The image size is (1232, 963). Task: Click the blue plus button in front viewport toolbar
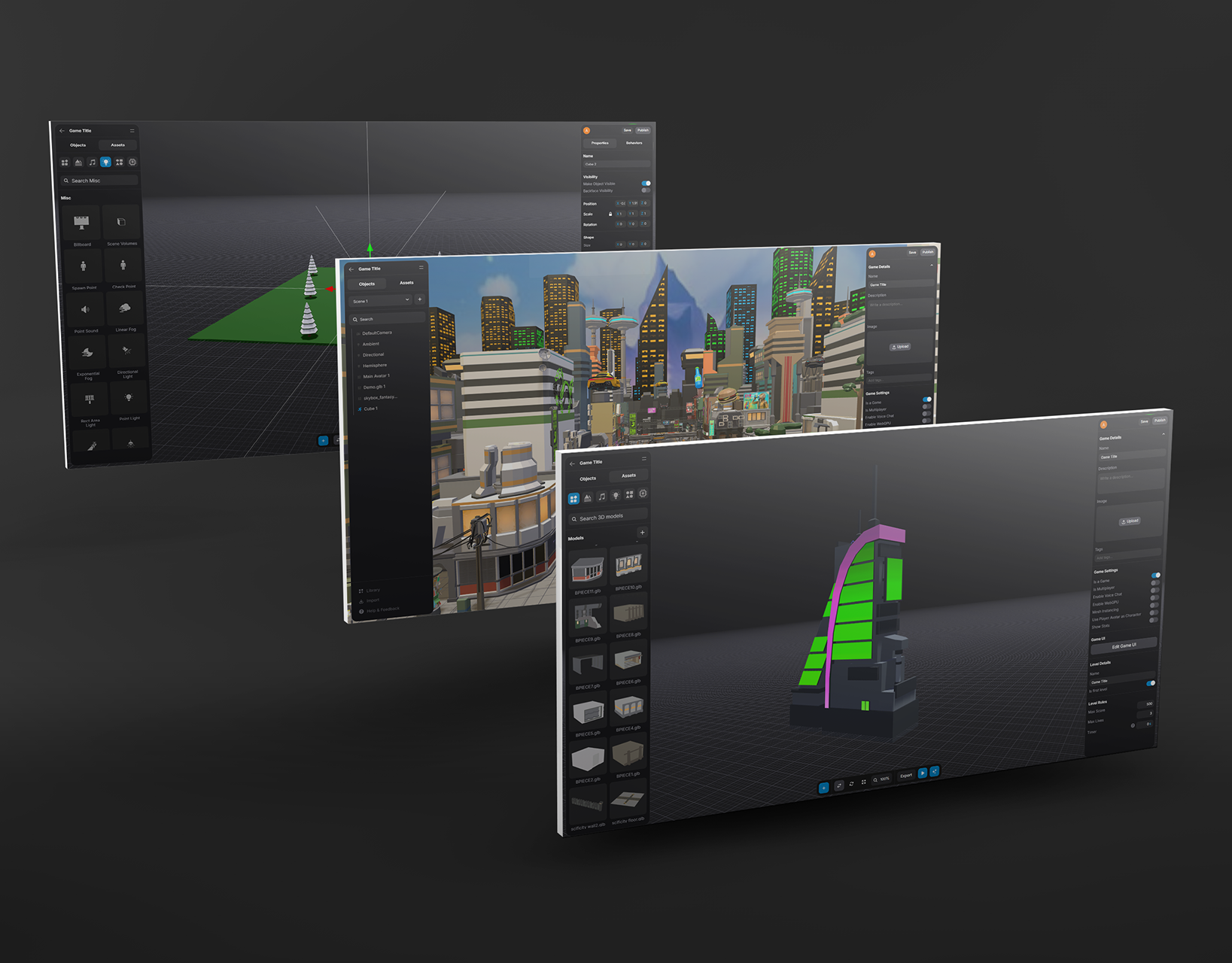tap(823, 788)
